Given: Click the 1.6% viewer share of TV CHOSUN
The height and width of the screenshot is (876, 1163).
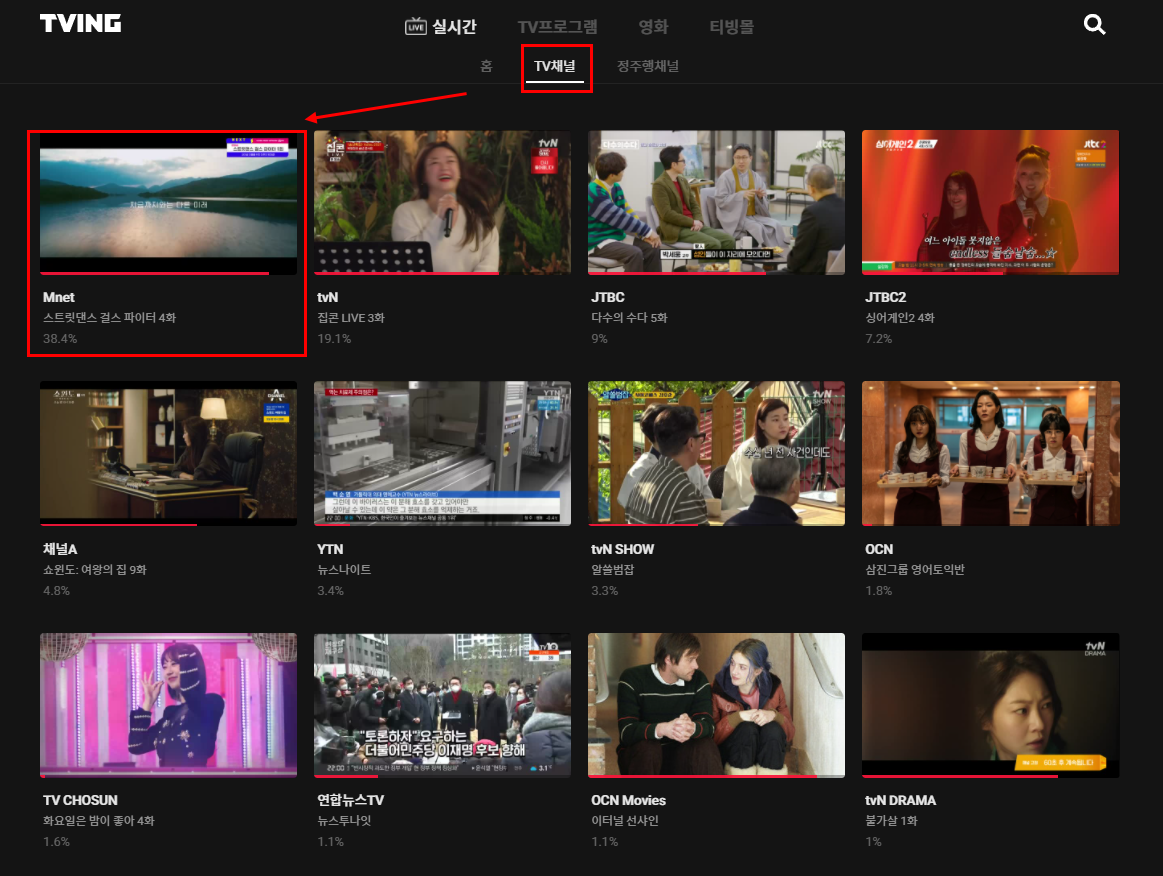Looking at the screenshot, I should [x=56, y=841].
